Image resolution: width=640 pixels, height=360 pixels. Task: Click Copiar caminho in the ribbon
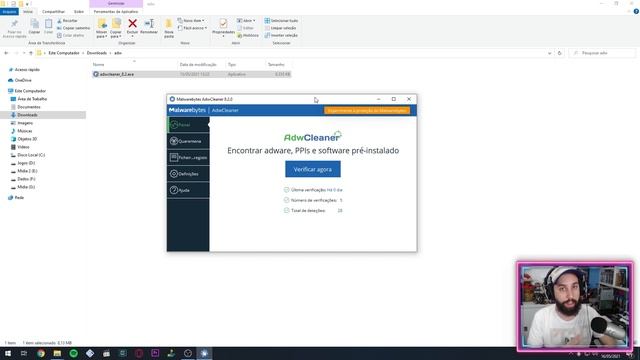click(x=73, y=28)
